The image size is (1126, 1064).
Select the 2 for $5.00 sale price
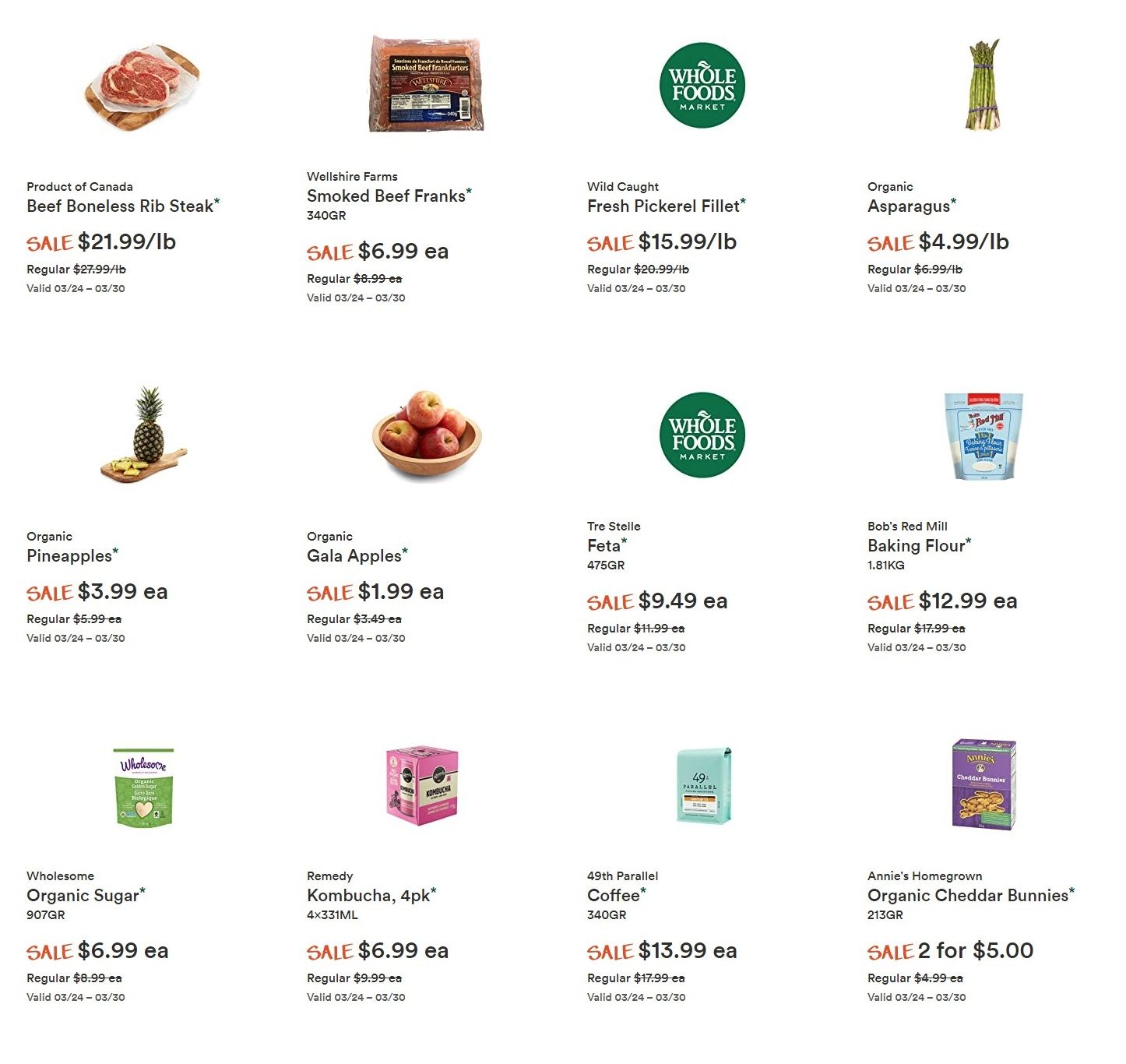pos(976,951)
